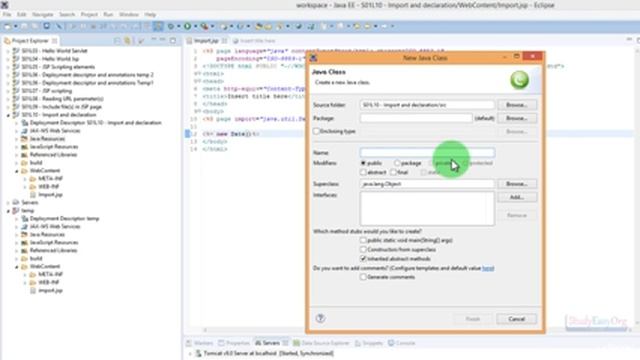
Task: Select 'Tomcat v8.0 Server at localhost' row
Action: click(268, 353)
